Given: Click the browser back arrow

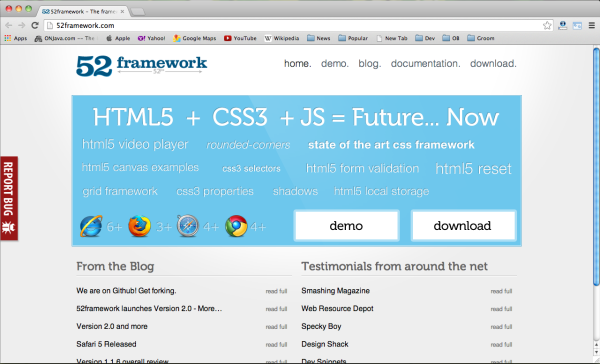Looking at the screenshot, I should click(9, 25).
